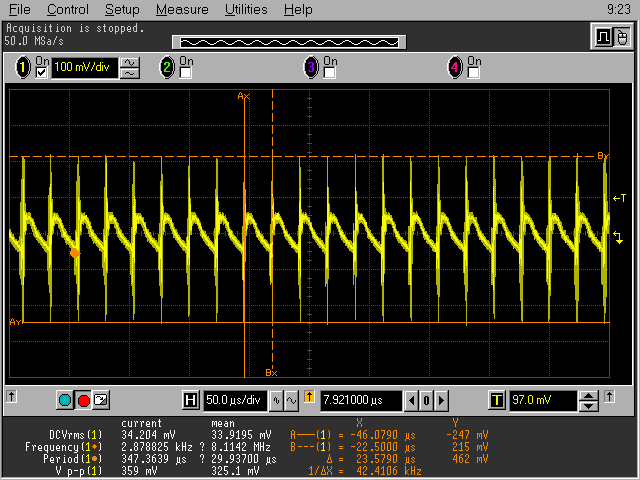Screen dimensions: 640x480
Task: Click the 100 mV/div vertical scale field
Action: point(84,68)
